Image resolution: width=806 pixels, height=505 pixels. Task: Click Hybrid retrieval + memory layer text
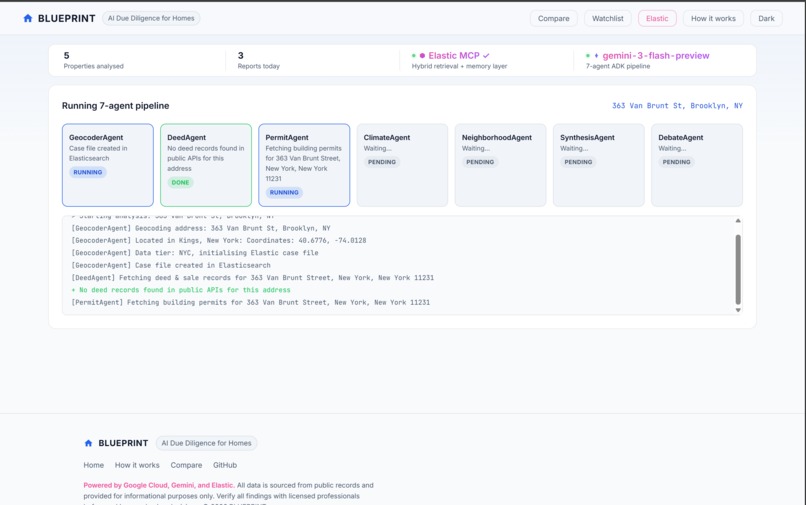click(x=460, y=66)
